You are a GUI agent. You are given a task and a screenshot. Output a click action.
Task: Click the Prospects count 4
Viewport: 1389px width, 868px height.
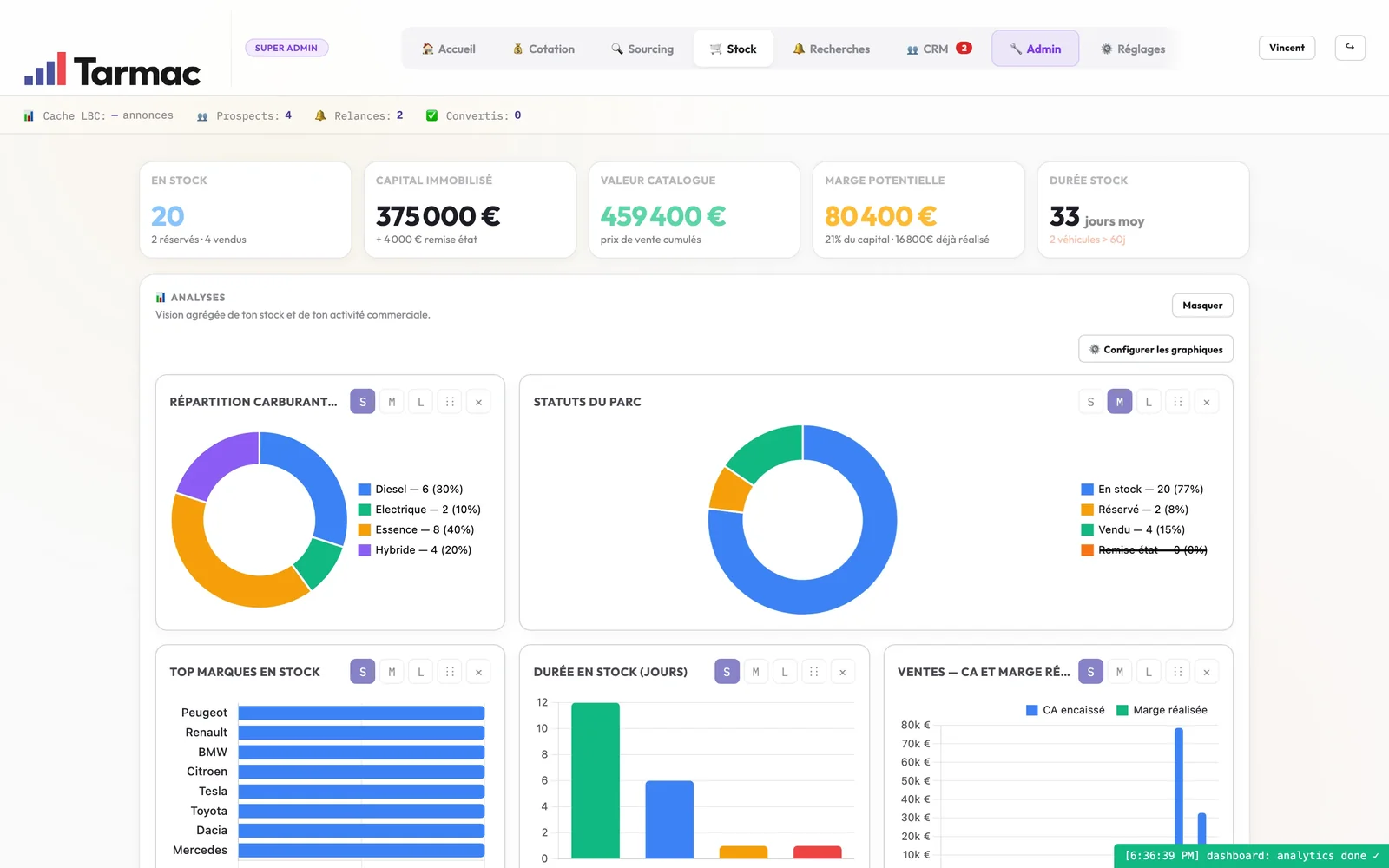[x=288, y=115]
